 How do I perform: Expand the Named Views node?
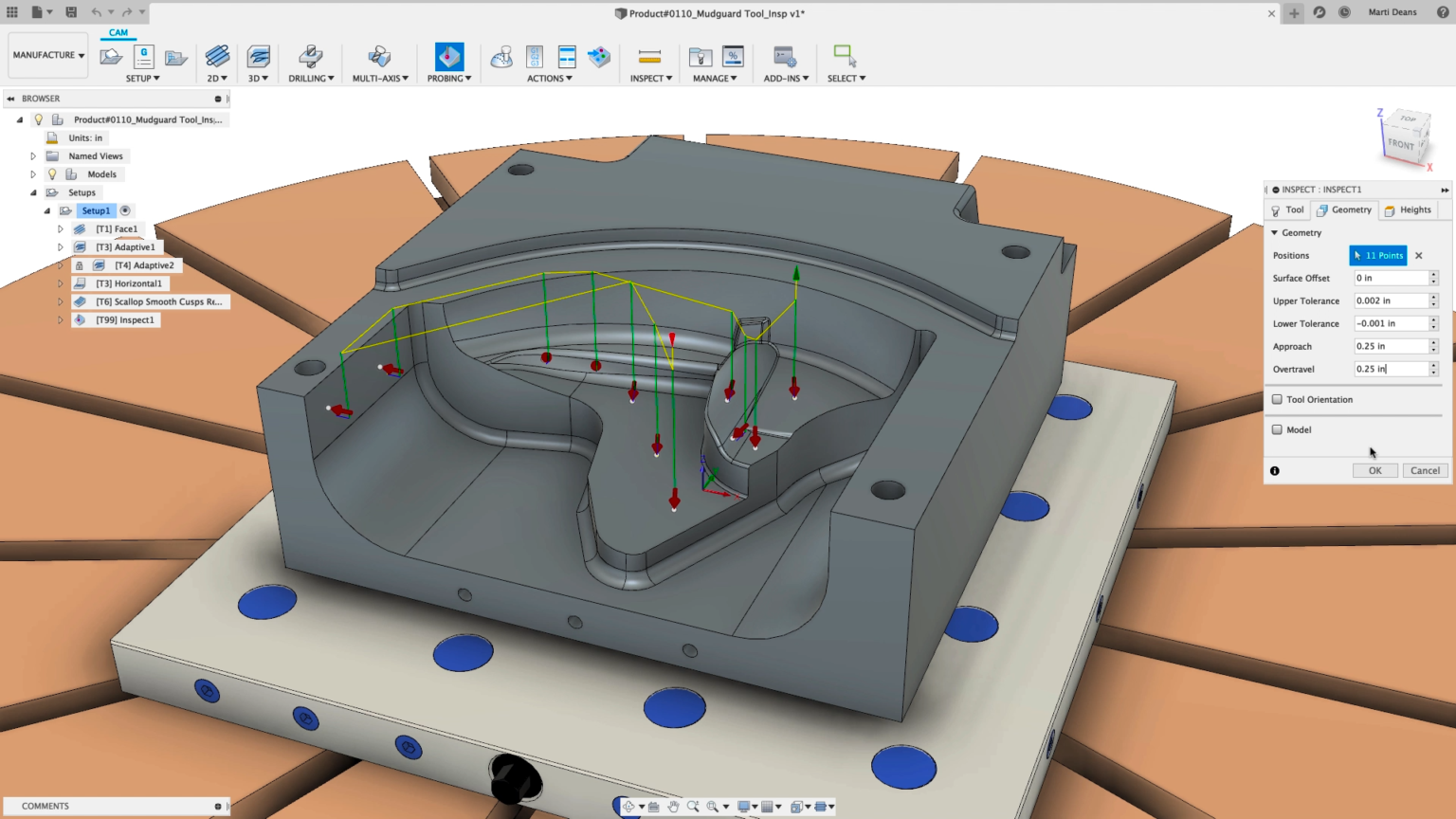[33, 156]
